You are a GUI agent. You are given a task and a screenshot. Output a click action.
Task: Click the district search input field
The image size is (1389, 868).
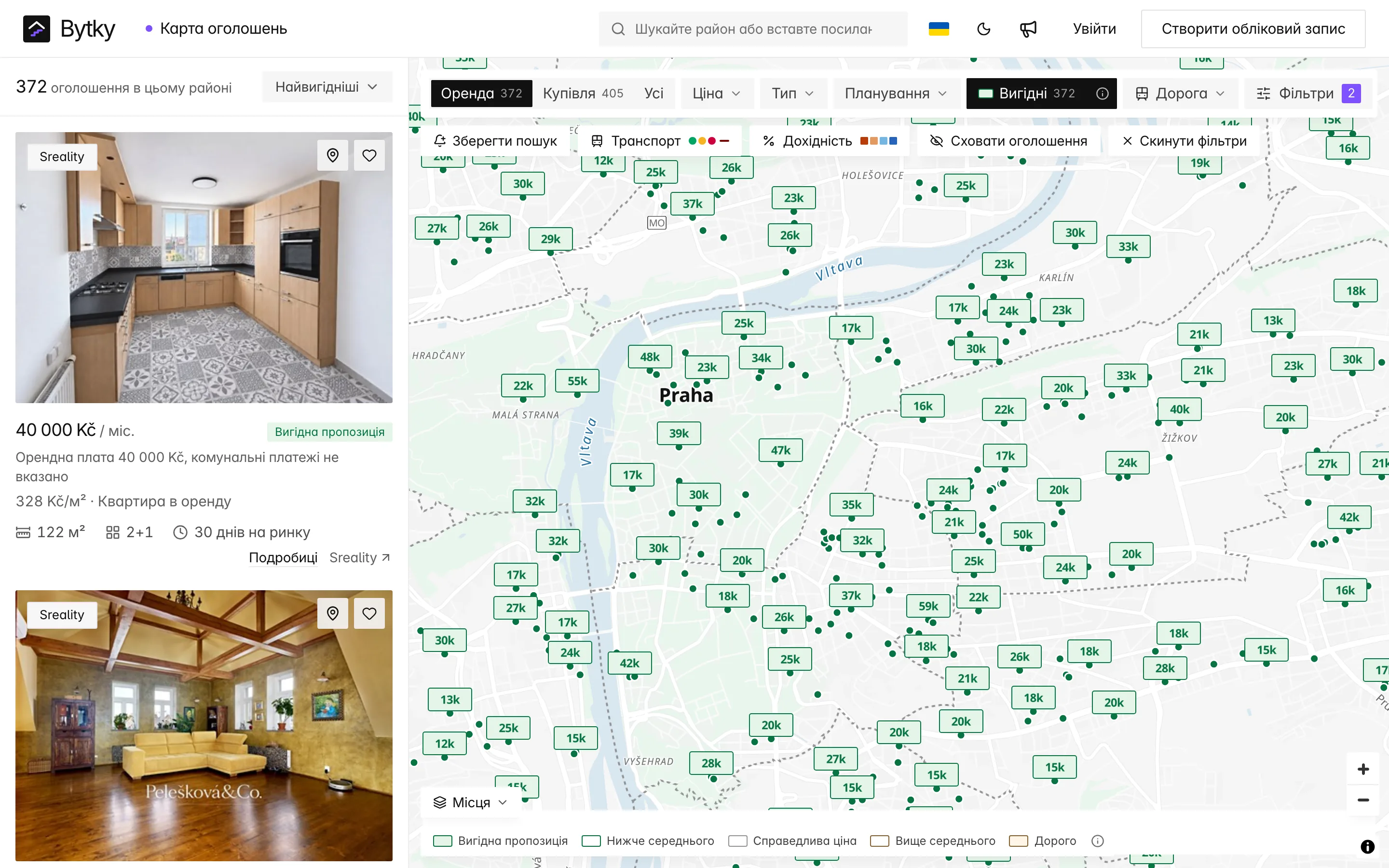pos(753,29)
